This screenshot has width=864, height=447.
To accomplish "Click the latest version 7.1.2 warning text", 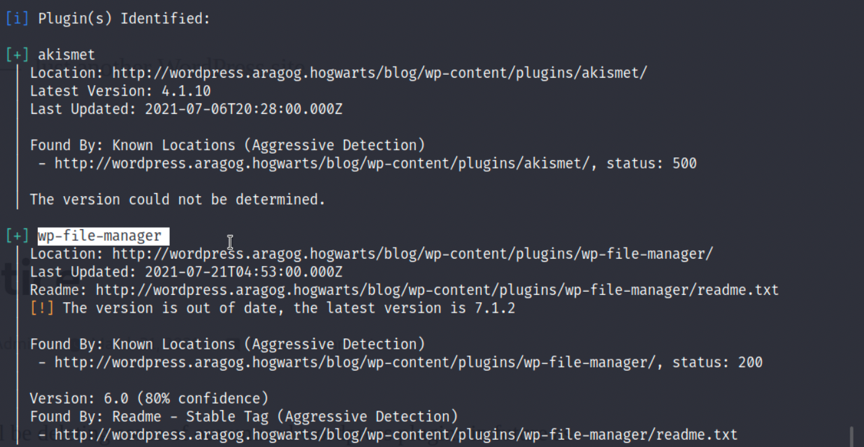I will point(289,308).
